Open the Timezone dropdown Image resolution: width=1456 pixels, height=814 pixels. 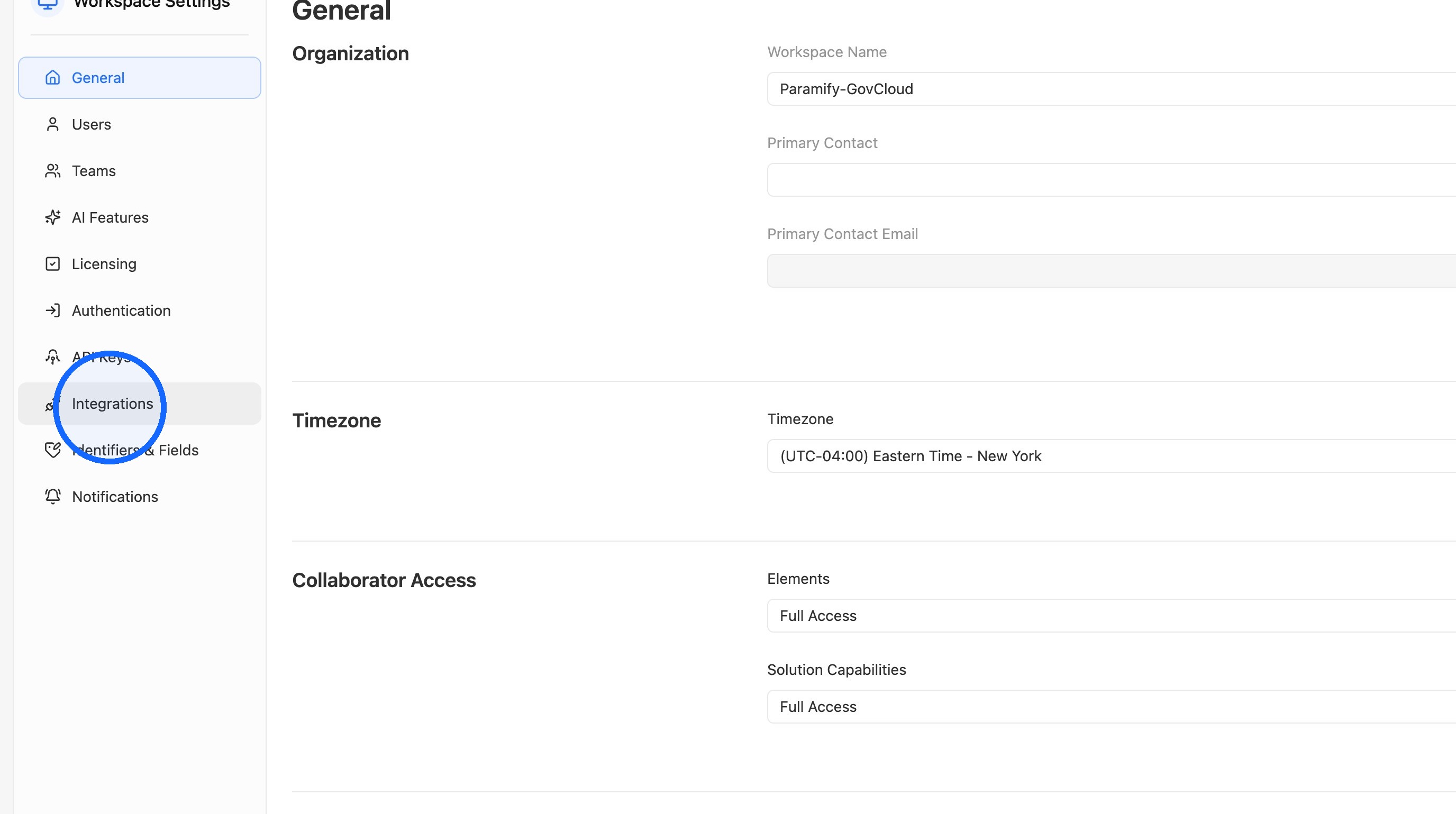click(x=1111, y=456)
